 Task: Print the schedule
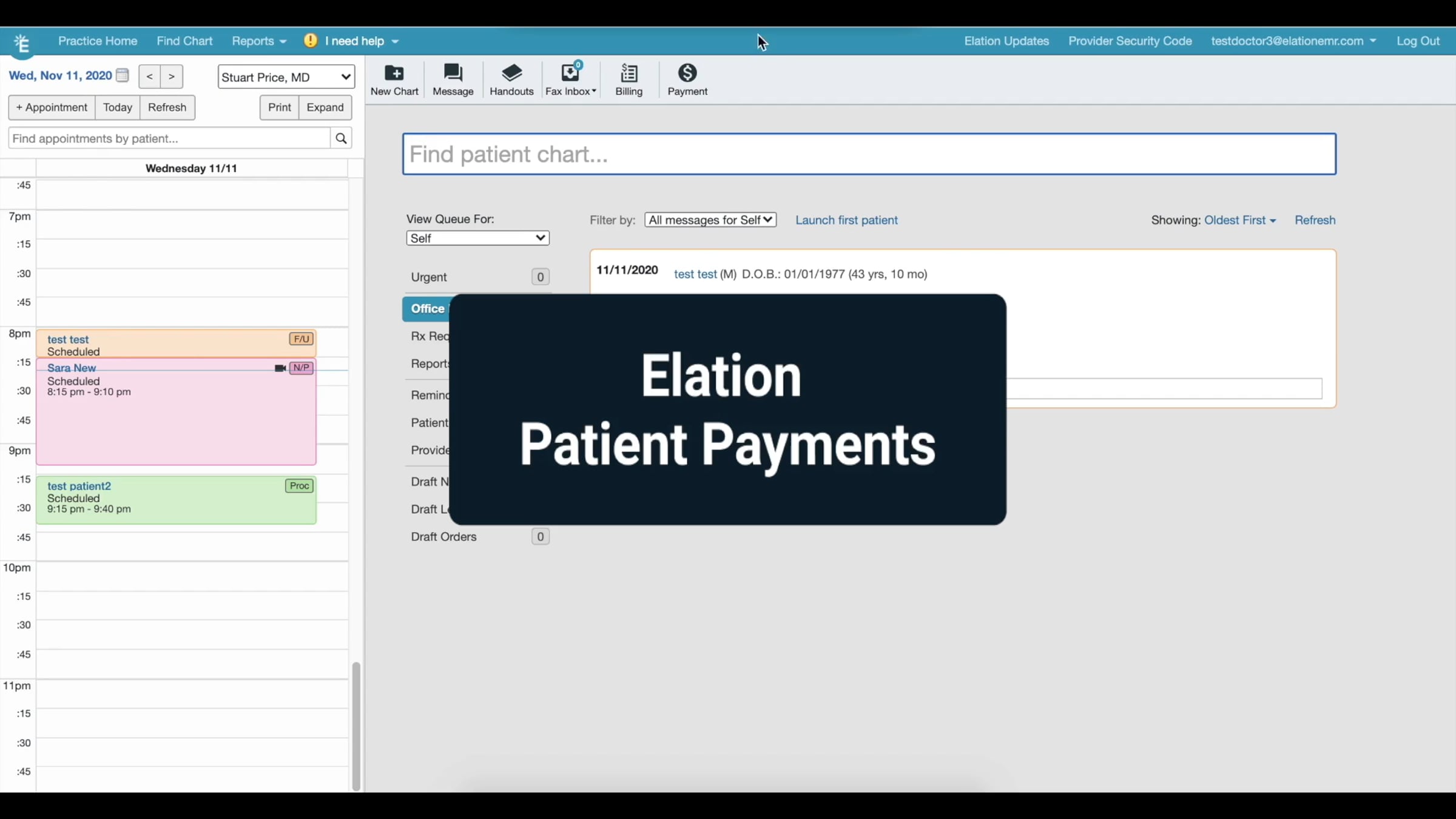tap(280, 107)
